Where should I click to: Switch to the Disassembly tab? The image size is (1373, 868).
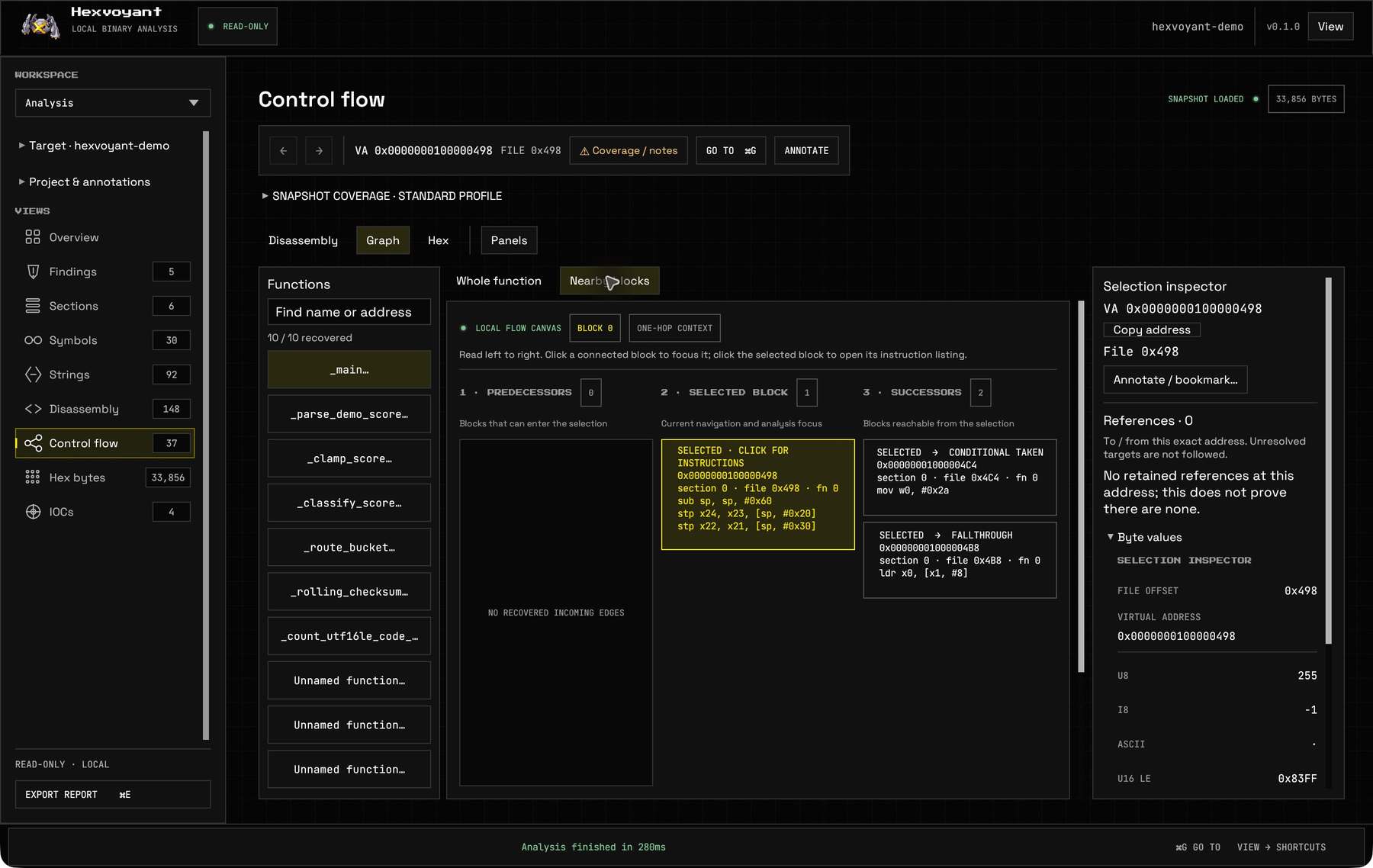(x=303, y=240)
